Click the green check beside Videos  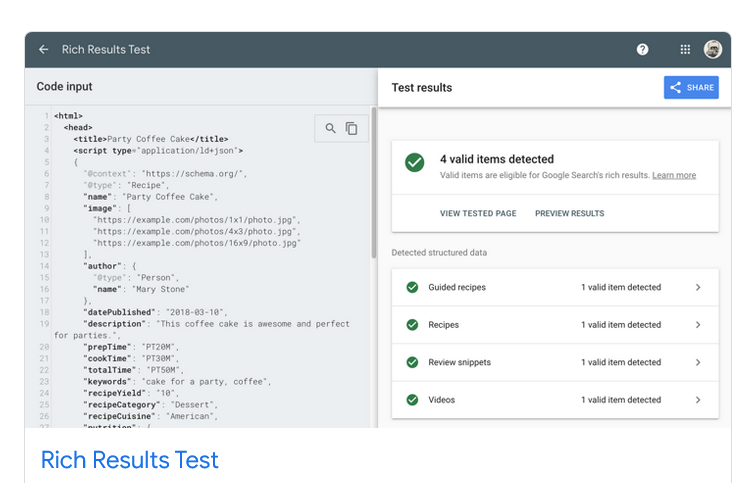[412, 400]
